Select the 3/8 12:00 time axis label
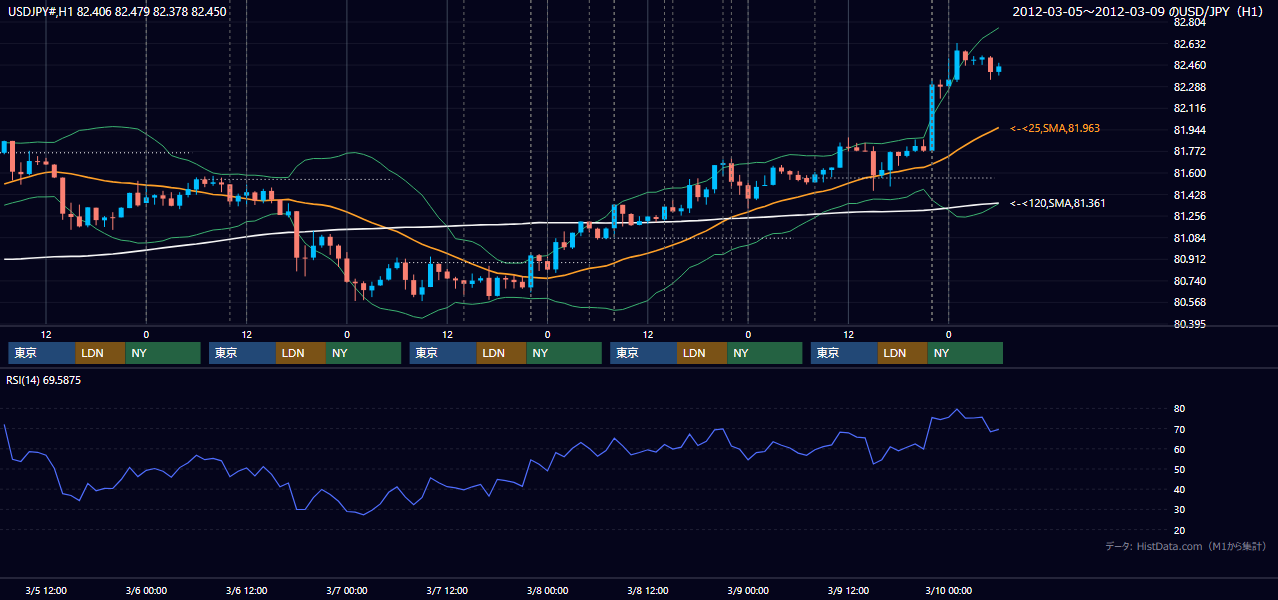 click(x=648, y=591)
